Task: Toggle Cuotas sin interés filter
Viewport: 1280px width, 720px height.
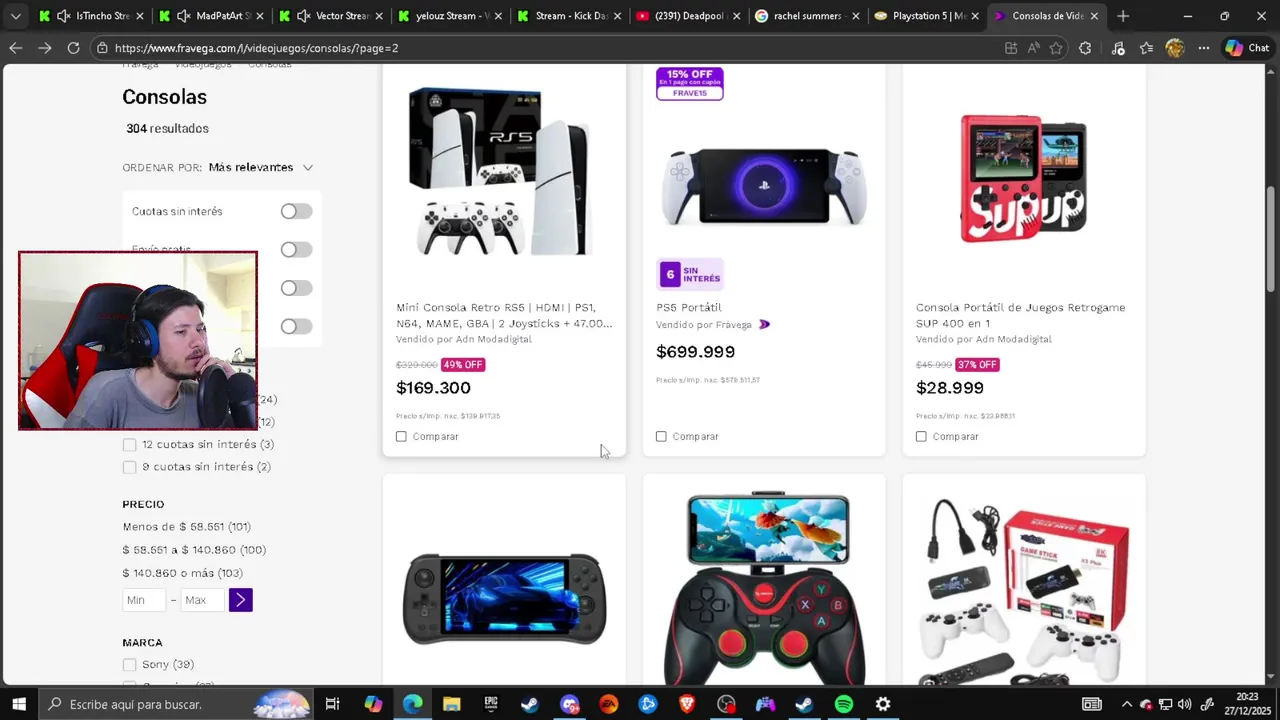Action: pos(296,211)
